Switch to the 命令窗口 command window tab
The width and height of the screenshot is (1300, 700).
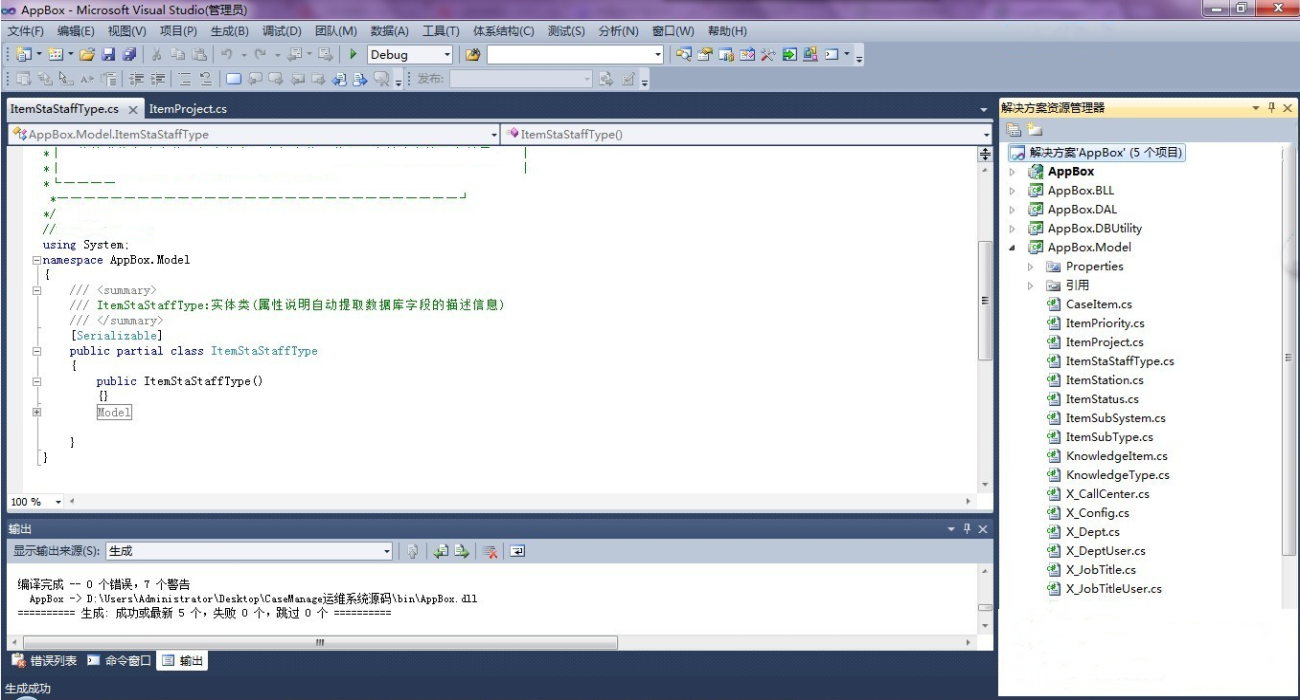119,661
